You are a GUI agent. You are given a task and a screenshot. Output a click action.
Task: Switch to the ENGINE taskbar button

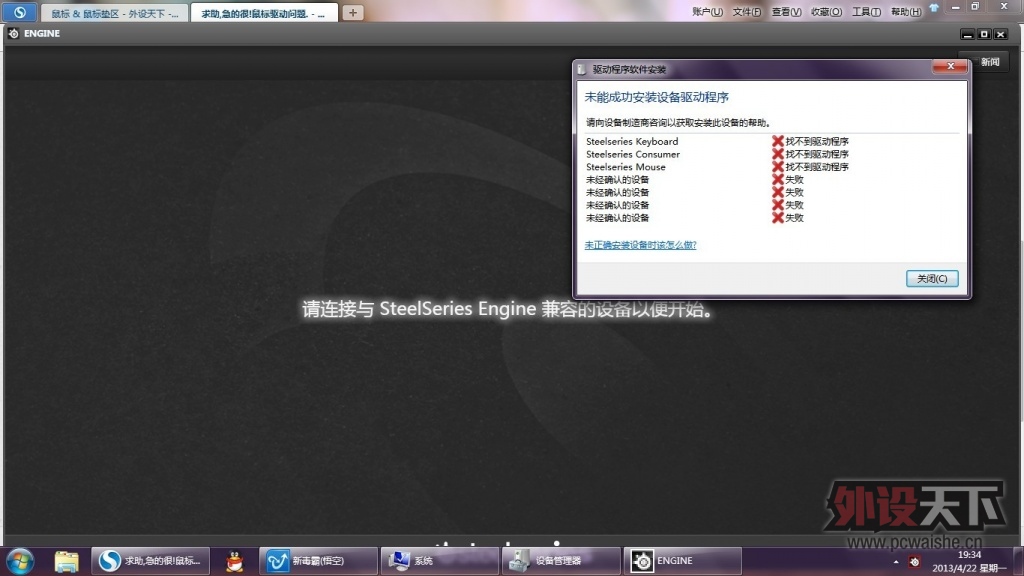[x=682, y=561]
